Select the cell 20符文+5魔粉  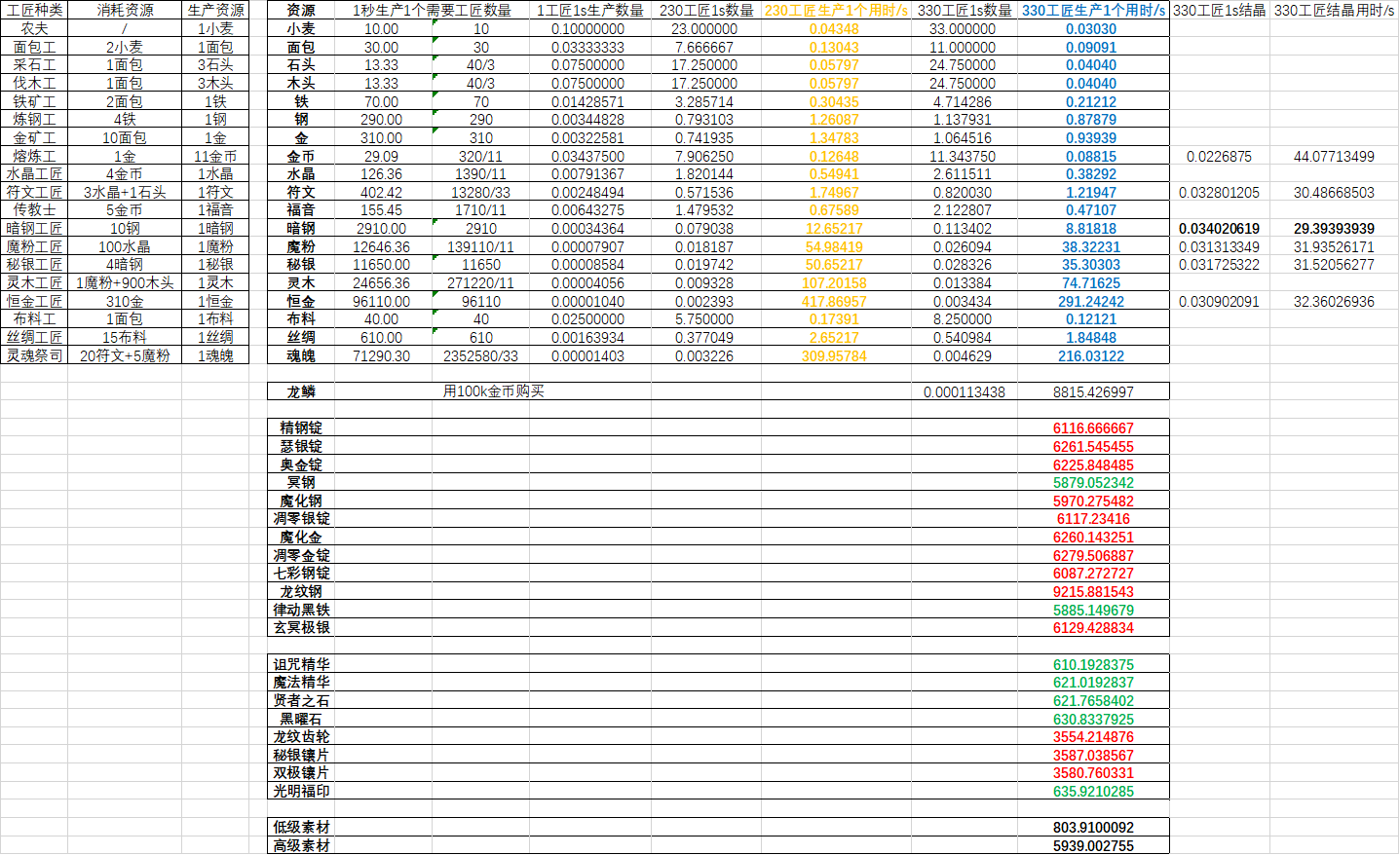125,355
